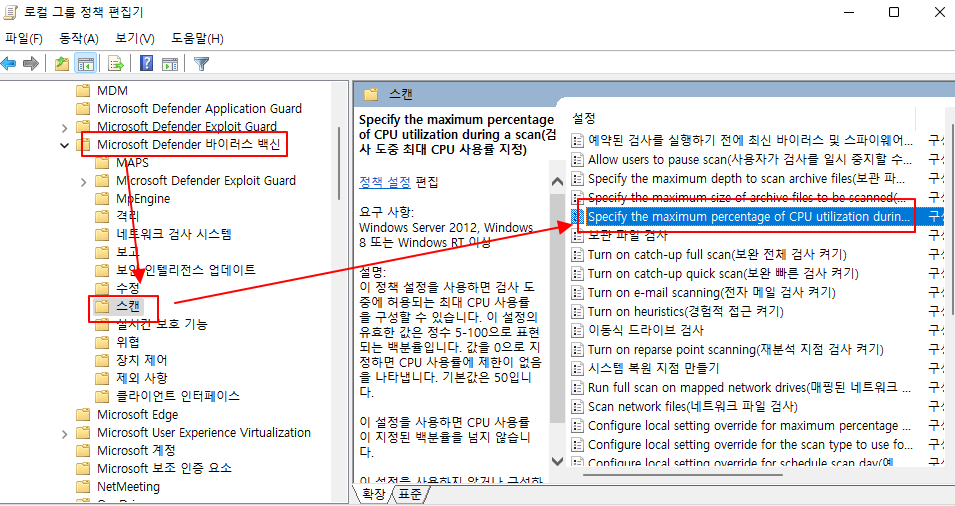Select Turn on e-mail scanning policy
Viewport: 955px width, 506px height.
[703, 292]
